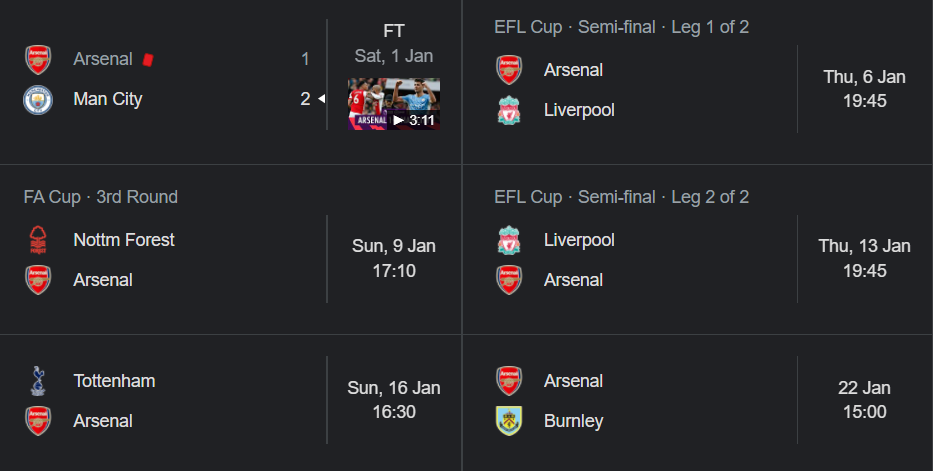Image resolution: width=933 pixels, height=471 pixels.
Task: Select the Nottm Forest team name
Action: pyautogui.click(x=124, y=240)
